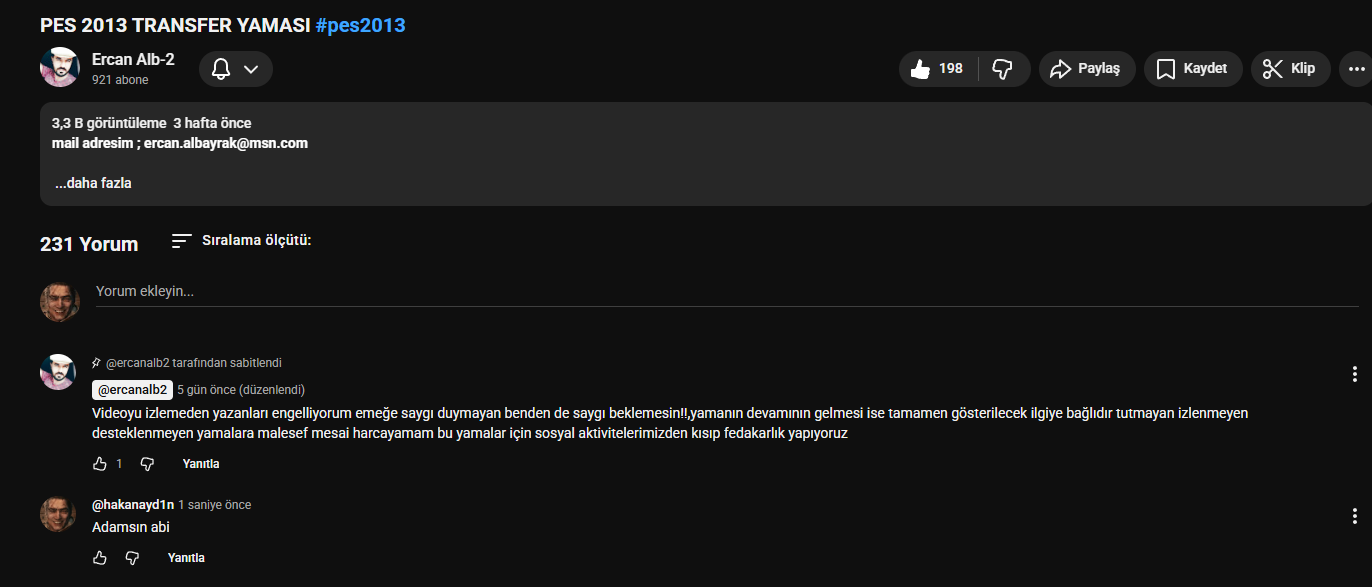Click the PES 2013 TRANSFER YAMASI title

175,25
